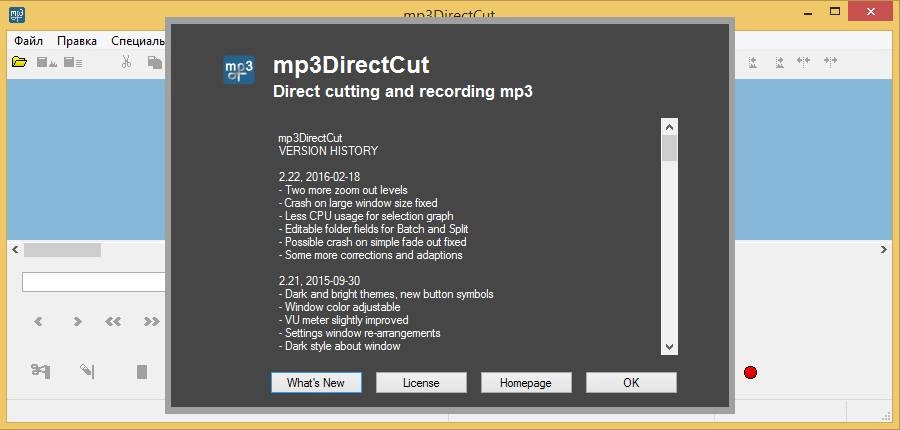The image size is (900, 430).
Task: Click the 'VU meter slightly improved' line
Action: [x=344, y=320]
